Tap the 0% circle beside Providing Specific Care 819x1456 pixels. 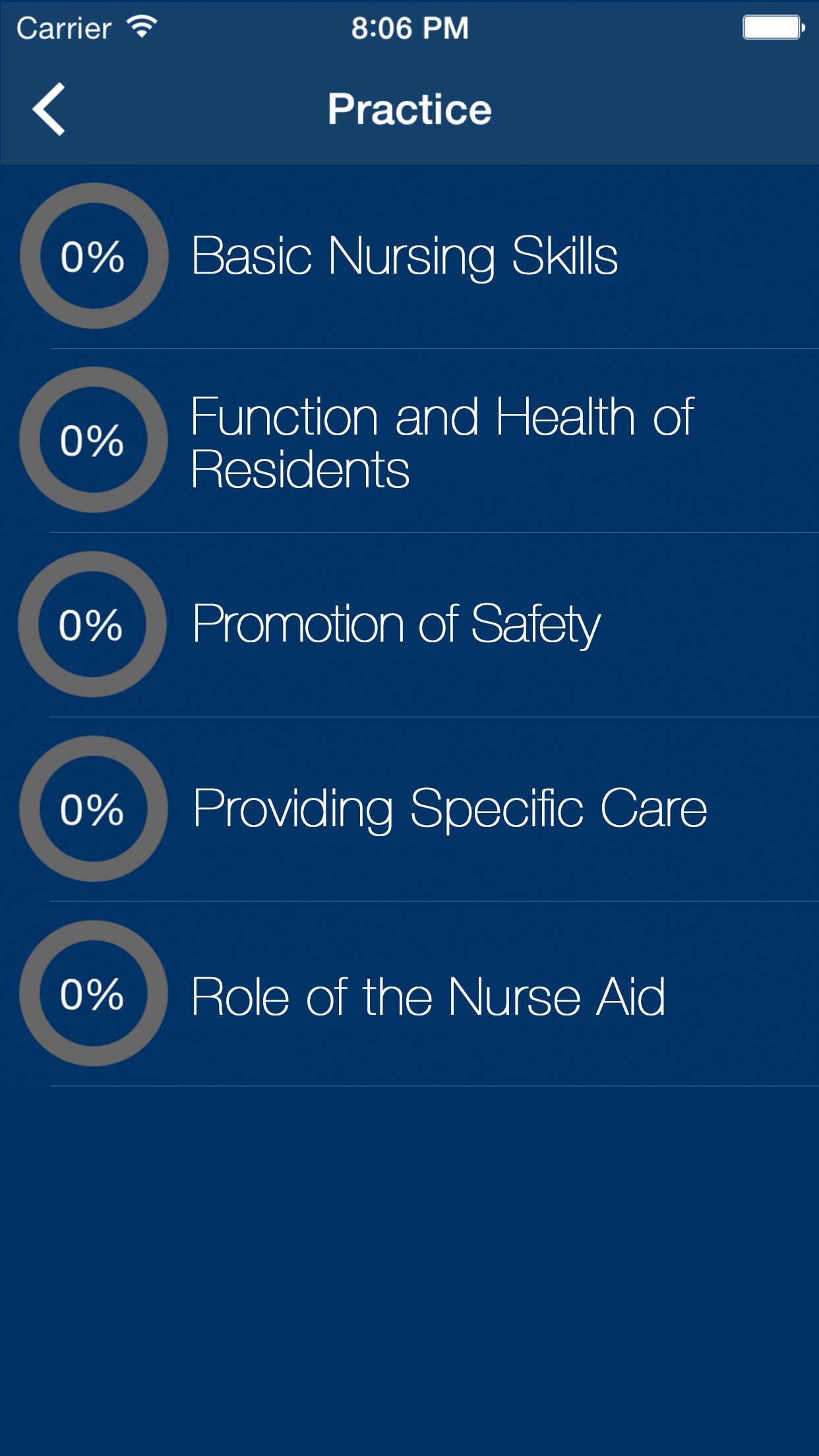tap(96, 811)
